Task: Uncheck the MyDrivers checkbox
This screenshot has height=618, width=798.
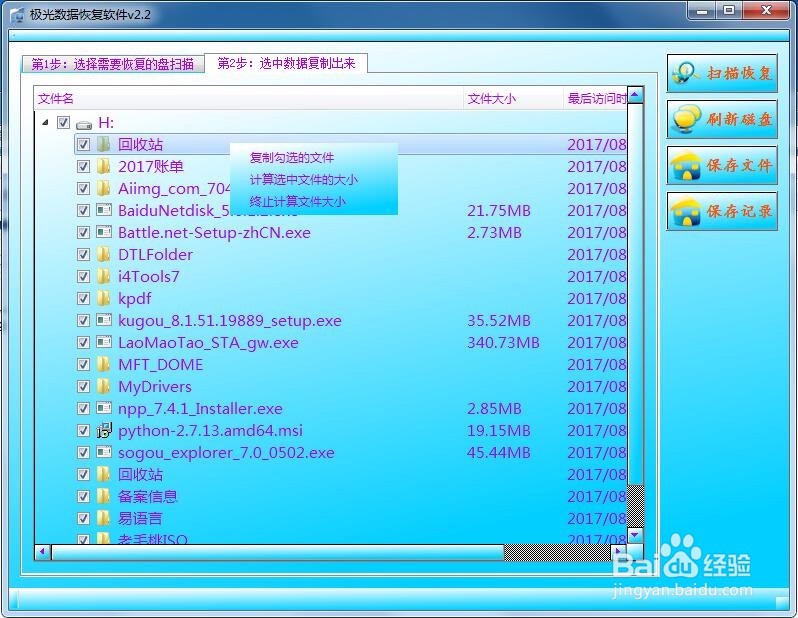Action: point(83,386)
